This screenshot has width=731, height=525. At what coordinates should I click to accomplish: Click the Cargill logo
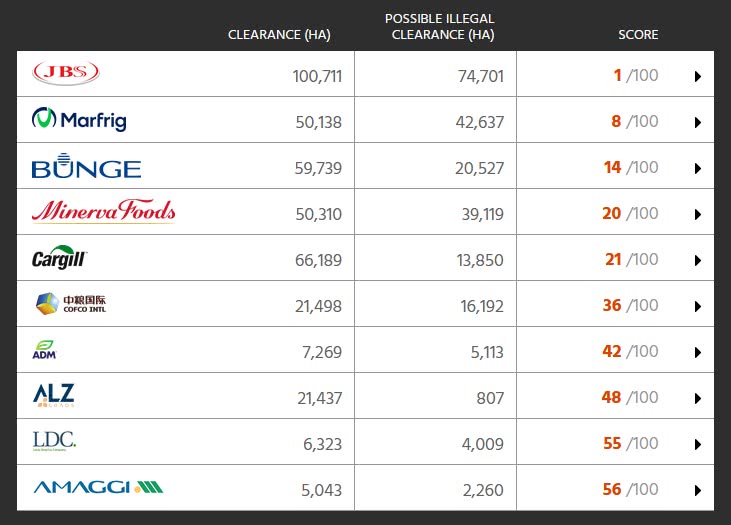click(59, 257)
